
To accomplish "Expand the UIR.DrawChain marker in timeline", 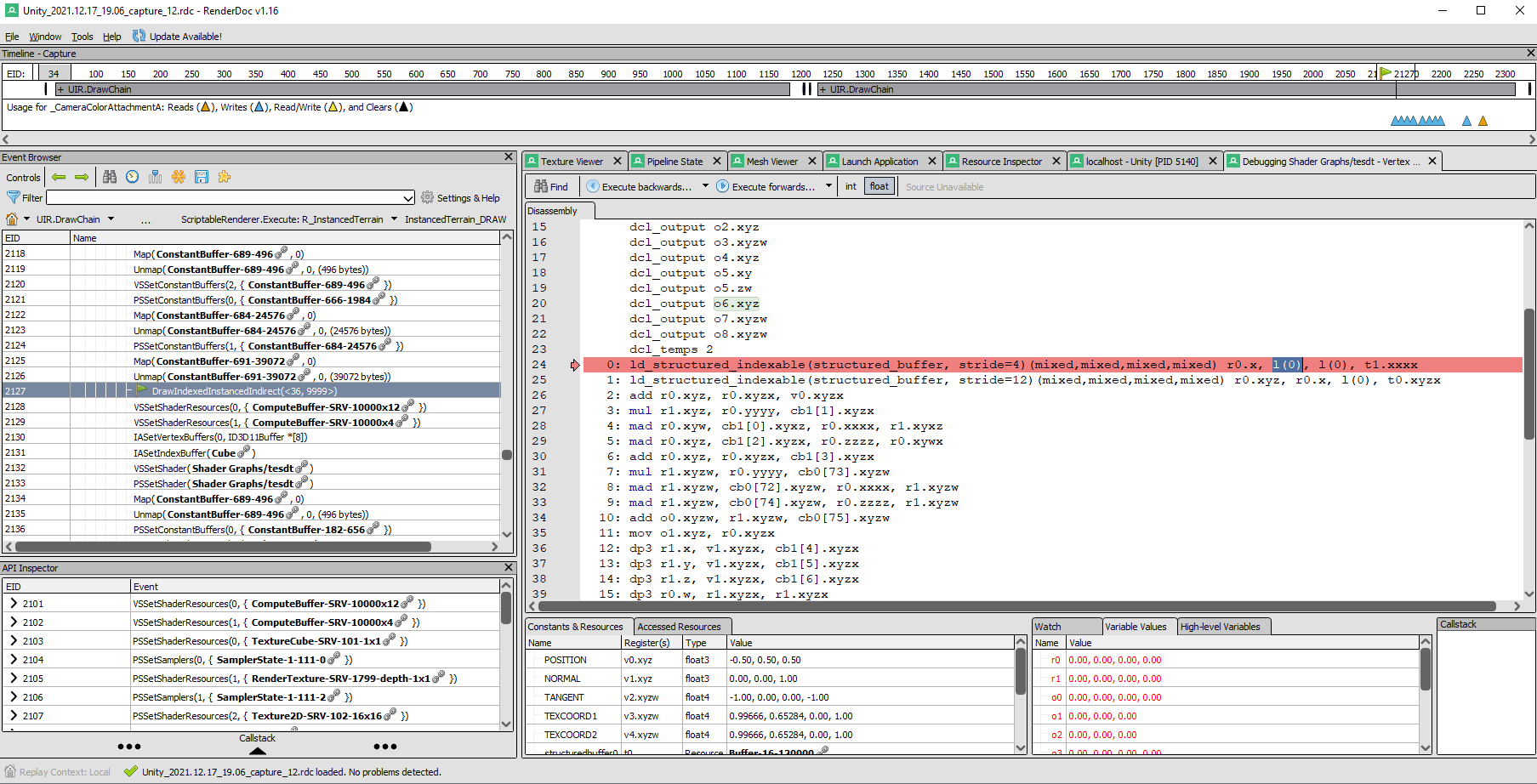I will pyautogui.click(x=60, y=89).
